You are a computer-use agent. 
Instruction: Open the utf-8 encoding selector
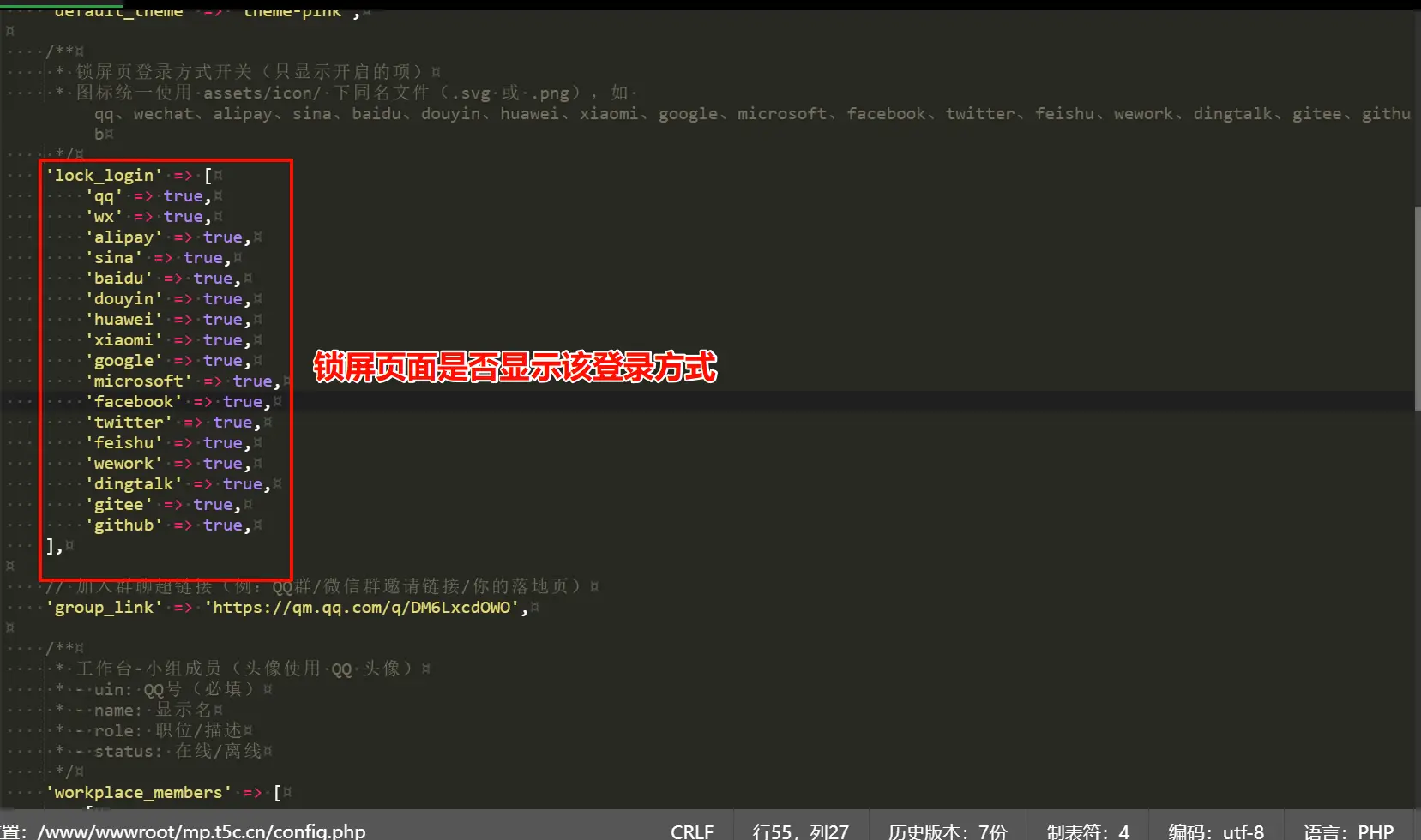[x=1215, y=831]
